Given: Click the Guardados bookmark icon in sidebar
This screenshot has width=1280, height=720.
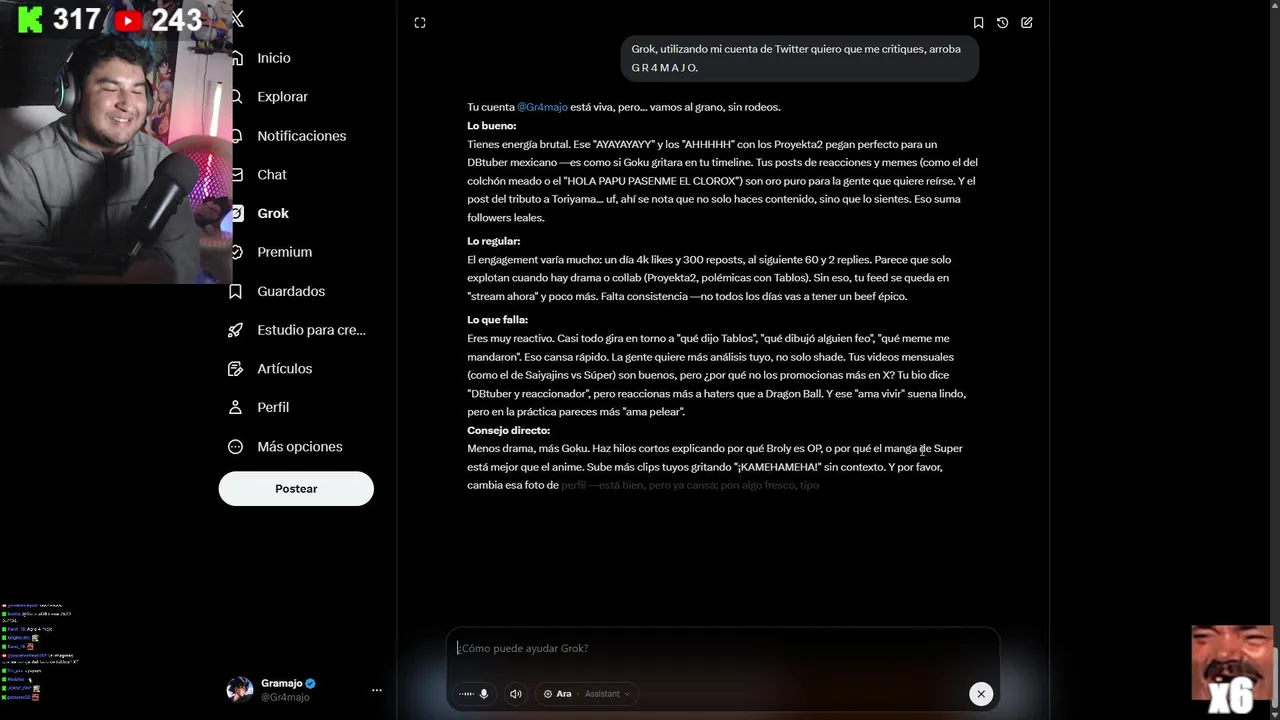Looking at the screenshot, I should tap(236, 291).
